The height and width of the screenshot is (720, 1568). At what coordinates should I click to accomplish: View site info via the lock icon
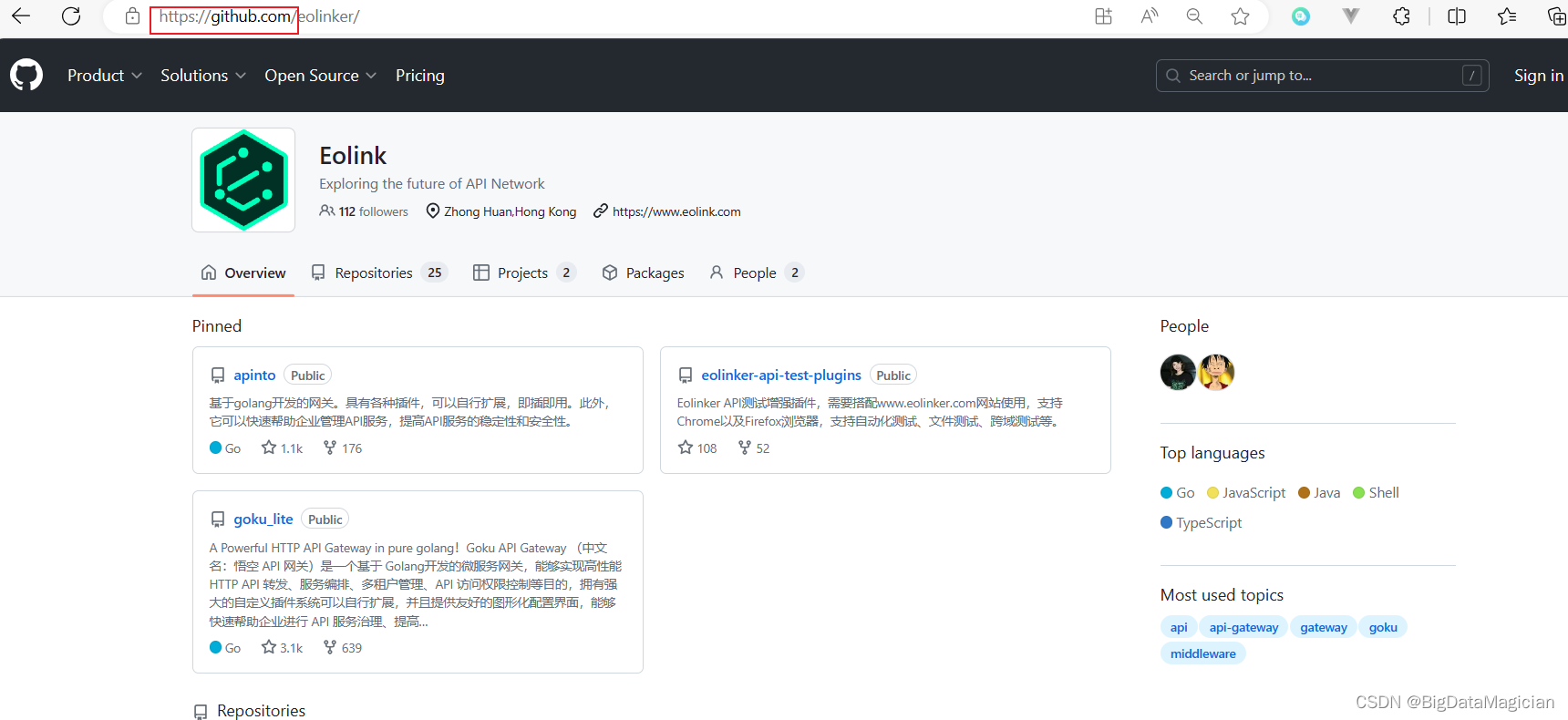click(x=132, y=16)
